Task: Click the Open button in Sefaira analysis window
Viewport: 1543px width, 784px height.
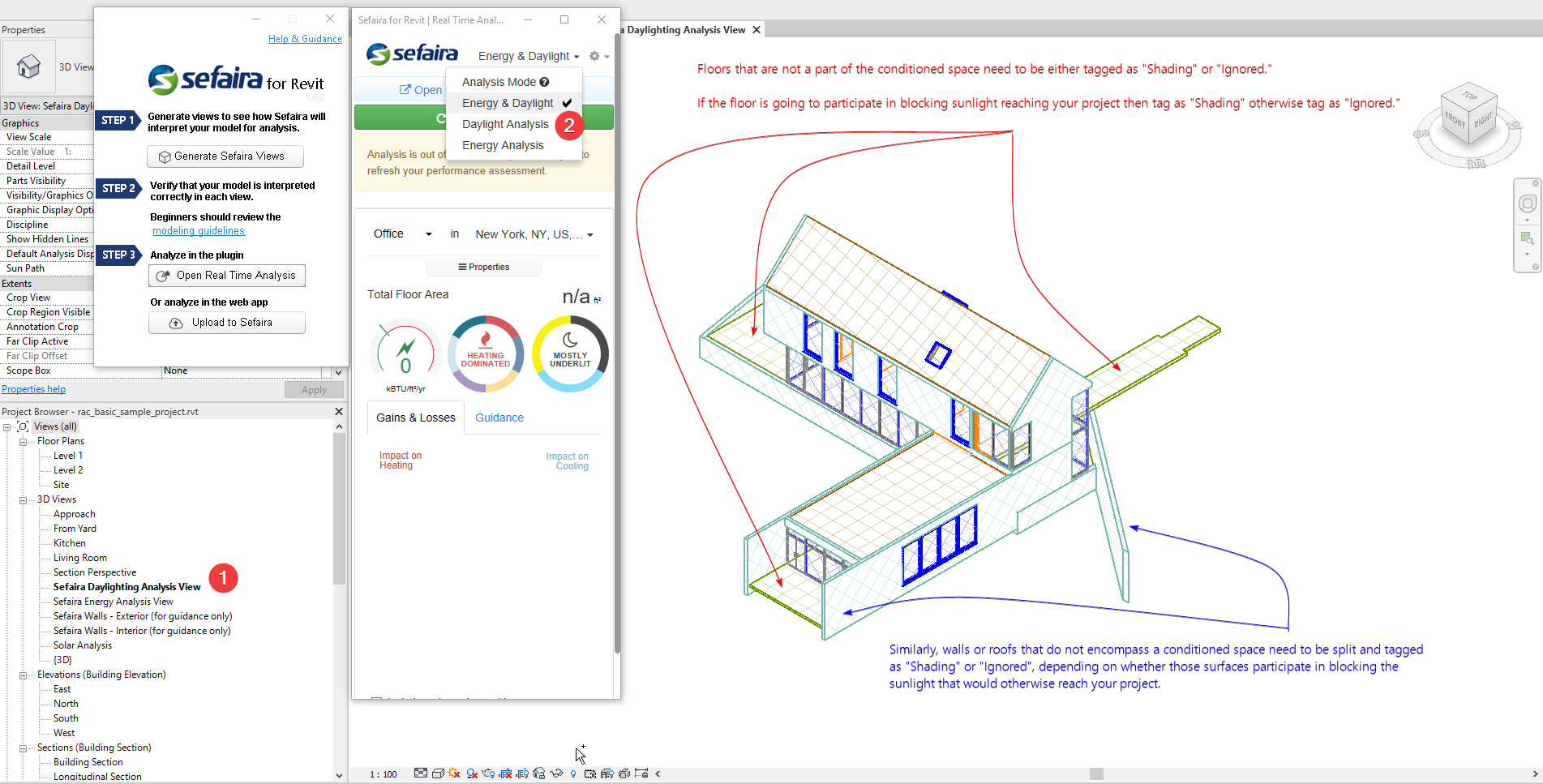Action: point(421,90)
